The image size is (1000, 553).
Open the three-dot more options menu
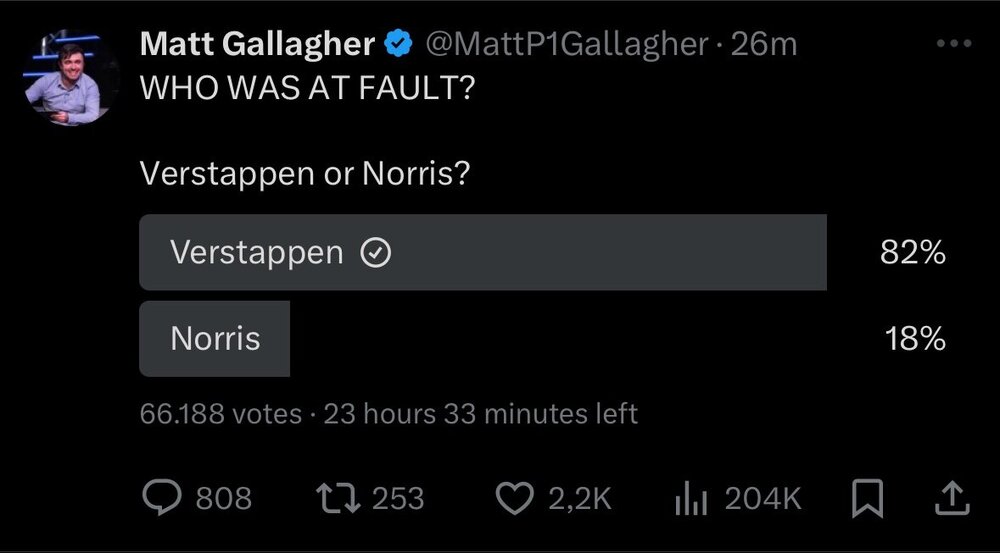point(953,44)
